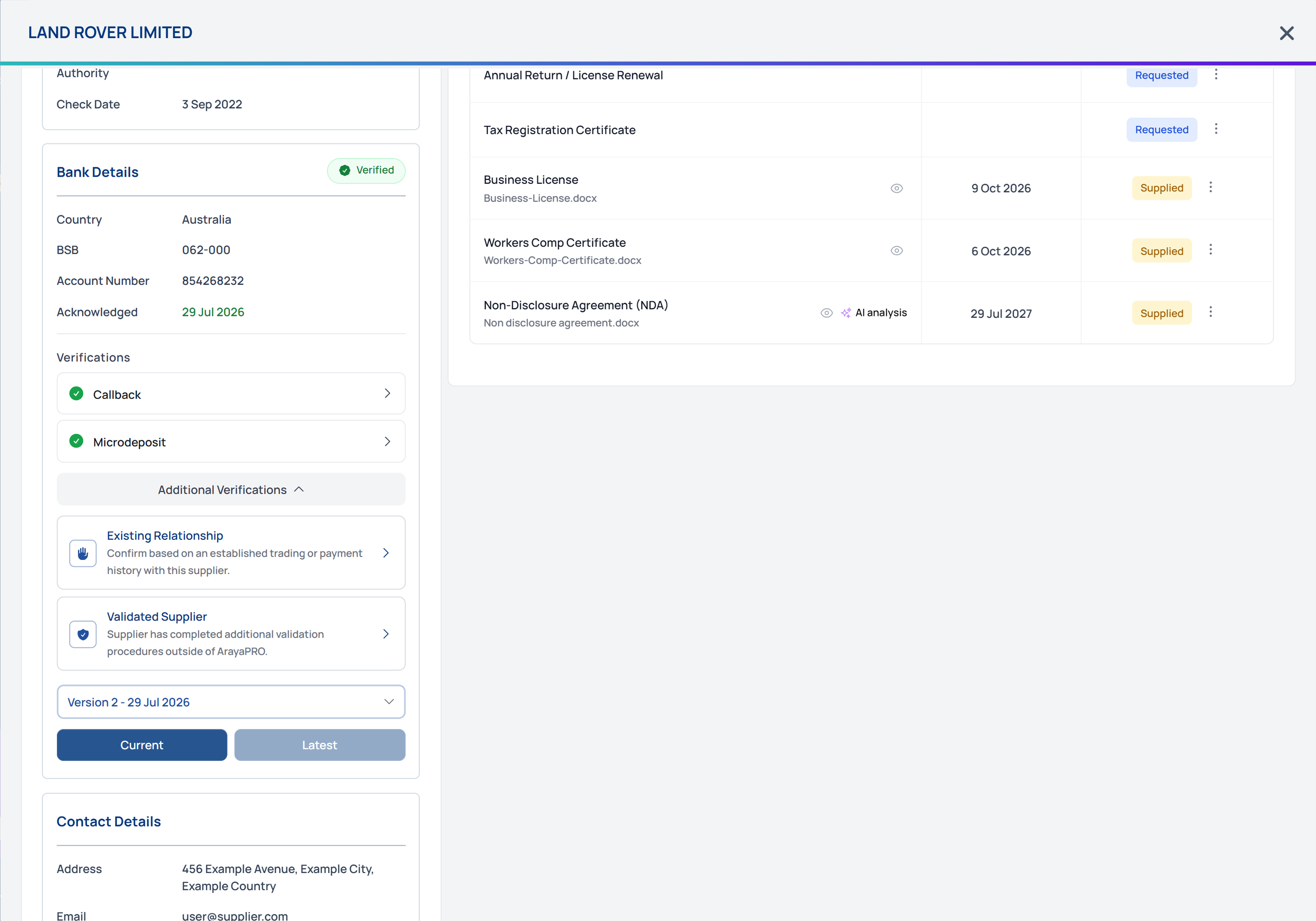This screenshot has height=921, width=1316.
Task: Open kebab menu for Non-Disclosure Agreement row
Action: click(x=1211, y=312)
